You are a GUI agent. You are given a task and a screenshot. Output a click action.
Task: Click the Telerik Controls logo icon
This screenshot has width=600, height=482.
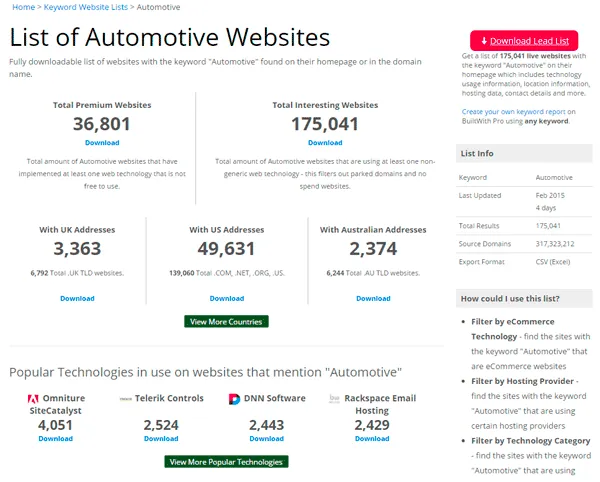(x=126, y=399)
